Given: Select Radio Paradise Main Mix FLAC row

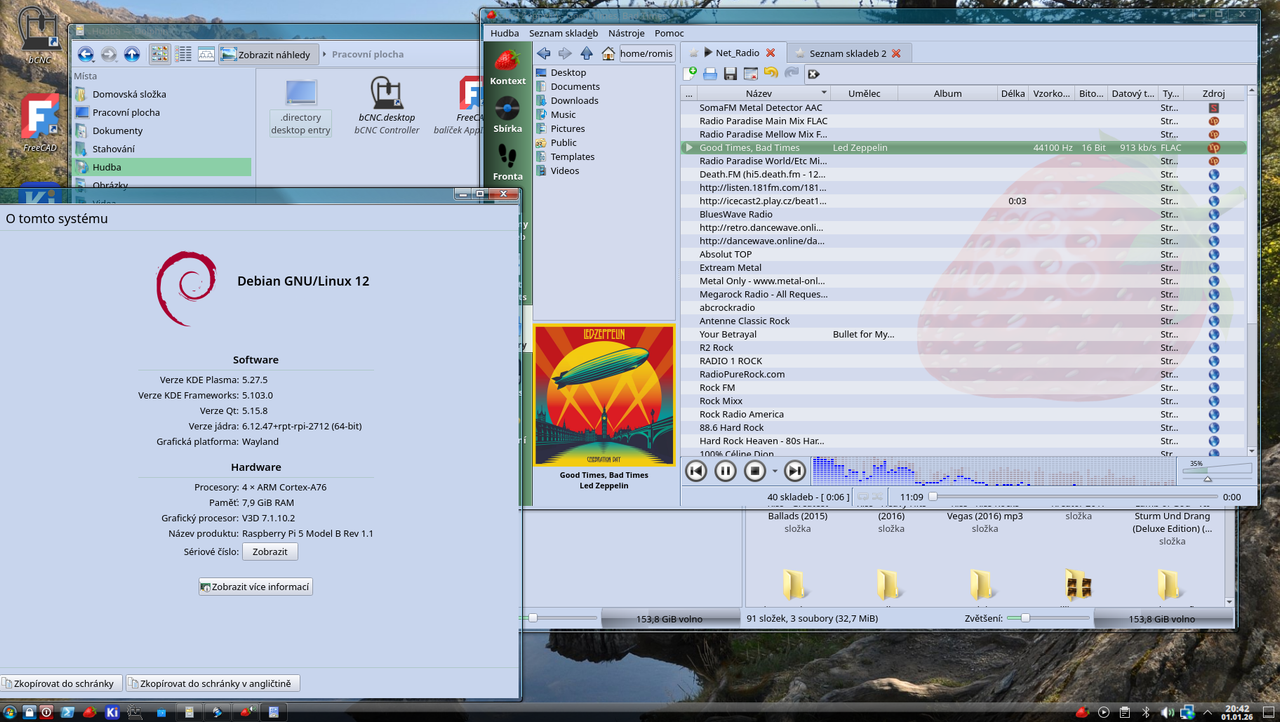Looking at the screenshot, I should 964,121.
